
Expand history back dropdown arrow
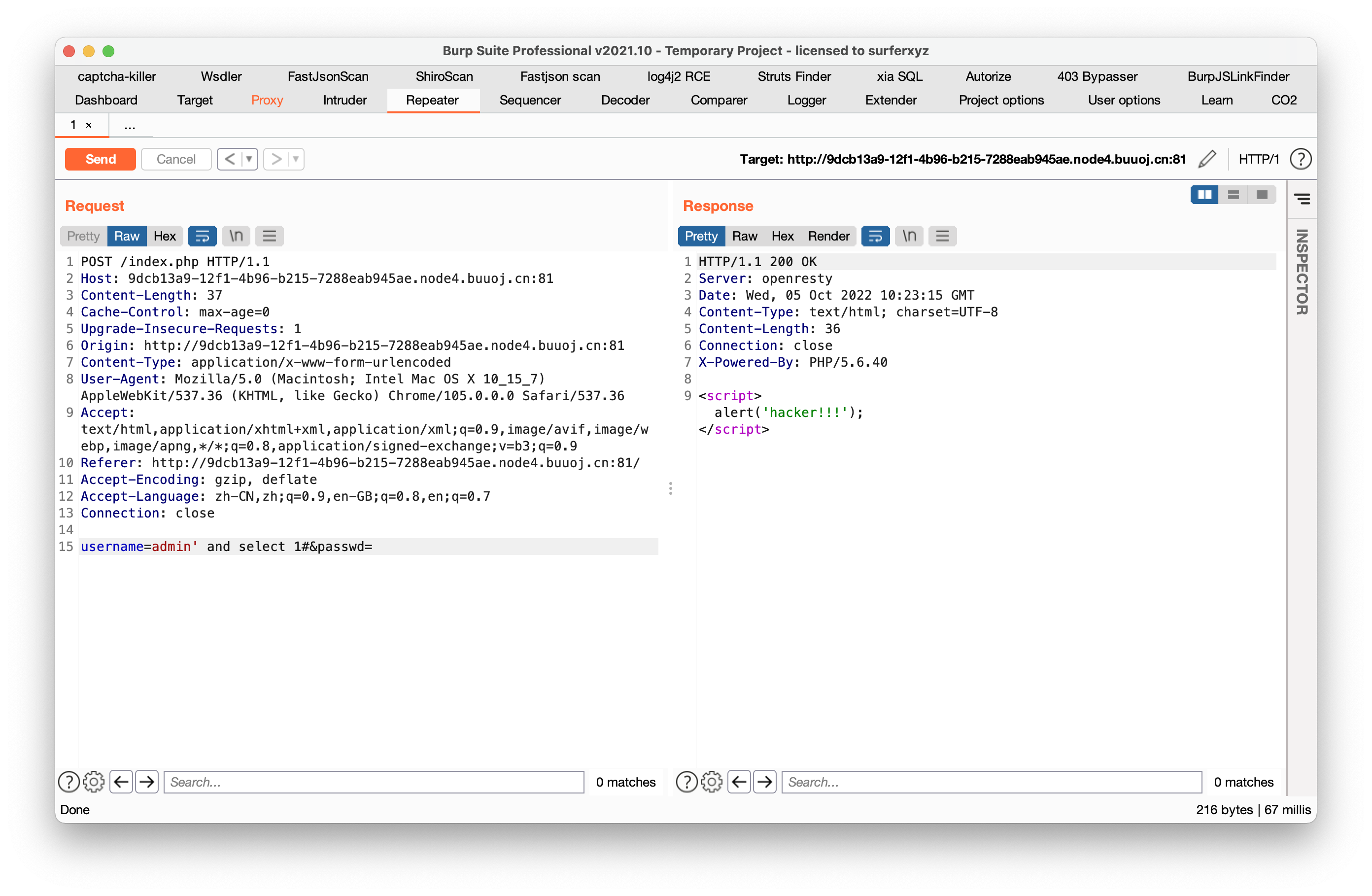(x=250, y=159)
